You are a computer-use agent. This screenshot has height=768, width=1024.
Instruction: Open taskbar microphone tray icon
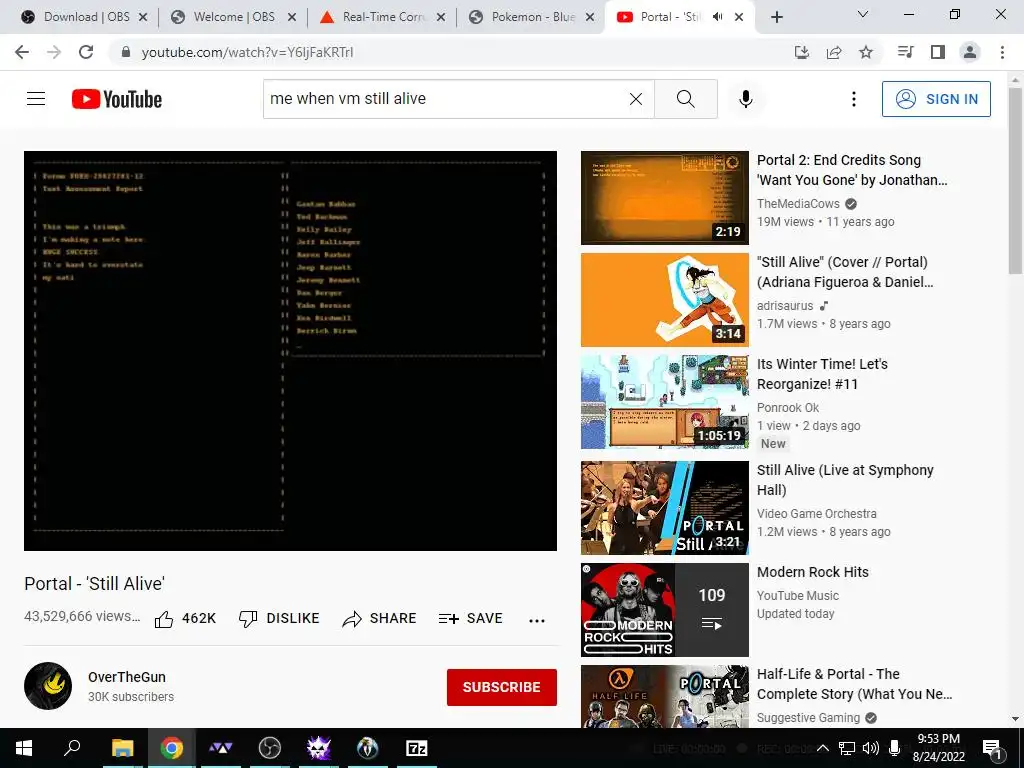click(x=894, y=748)
